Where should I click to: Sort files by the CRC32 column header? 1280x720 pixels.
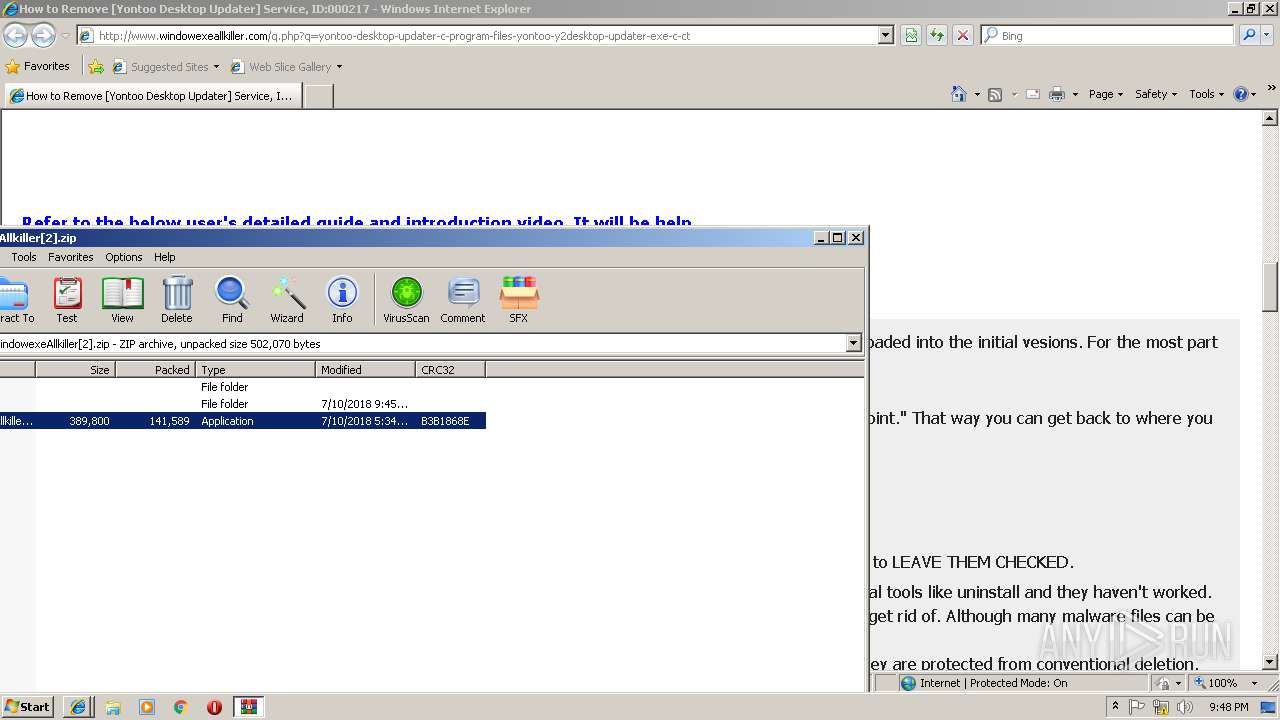tap(450, 370)
